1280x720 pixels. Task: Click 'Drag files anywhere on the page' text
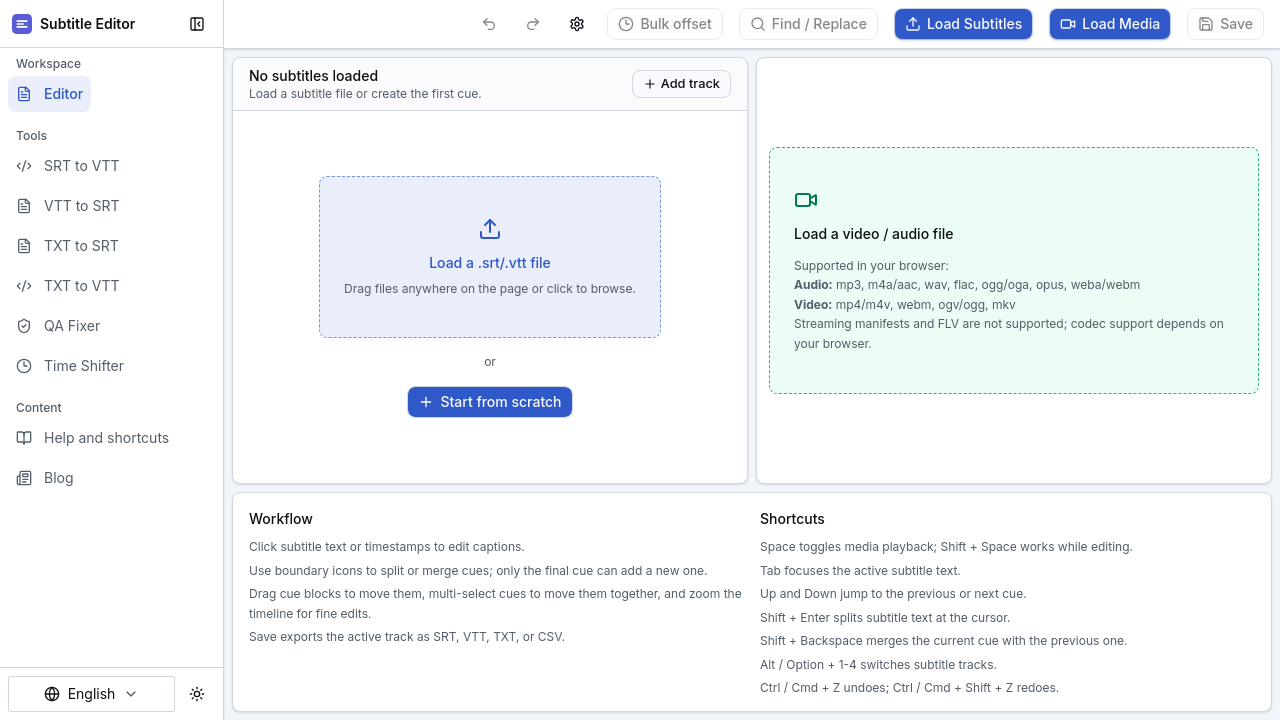[x=490, y=289]
